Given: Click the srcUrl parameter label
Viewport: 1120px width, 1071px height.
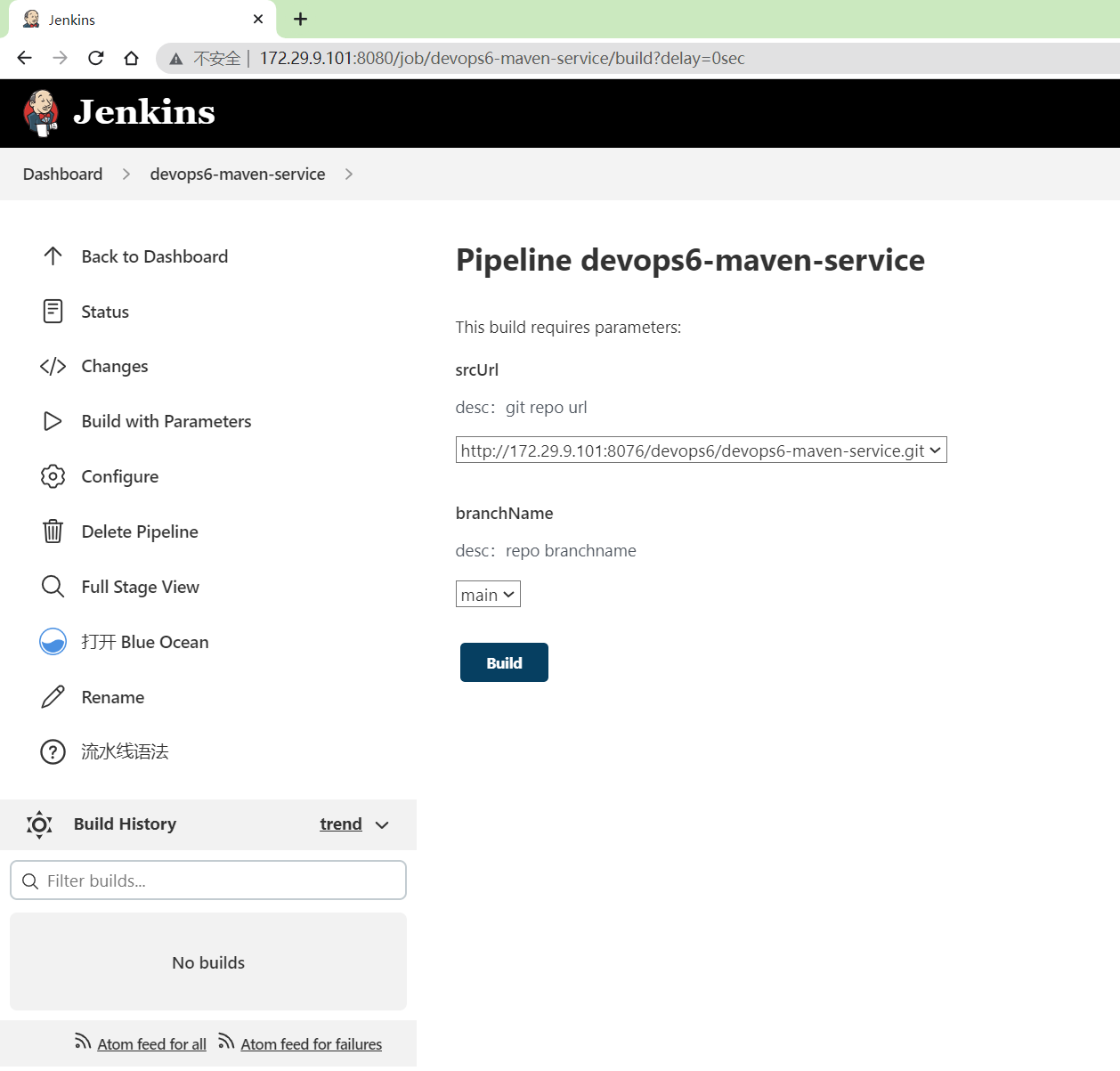Looking at the screenshot, I should pyautogui.click(x=477, y=370).
